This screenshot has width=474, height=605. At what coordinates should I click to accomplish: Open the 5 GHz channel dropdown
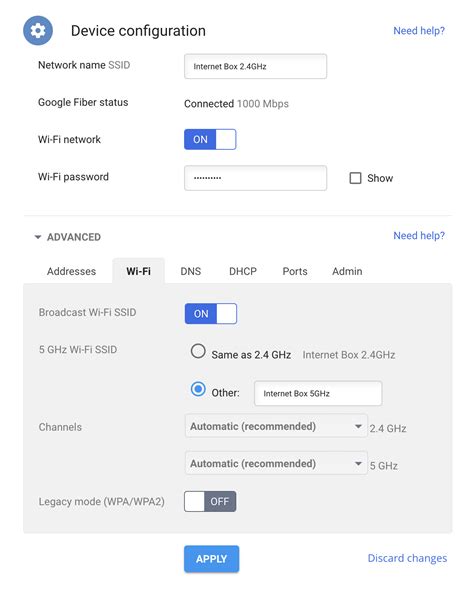click(276, 463)
